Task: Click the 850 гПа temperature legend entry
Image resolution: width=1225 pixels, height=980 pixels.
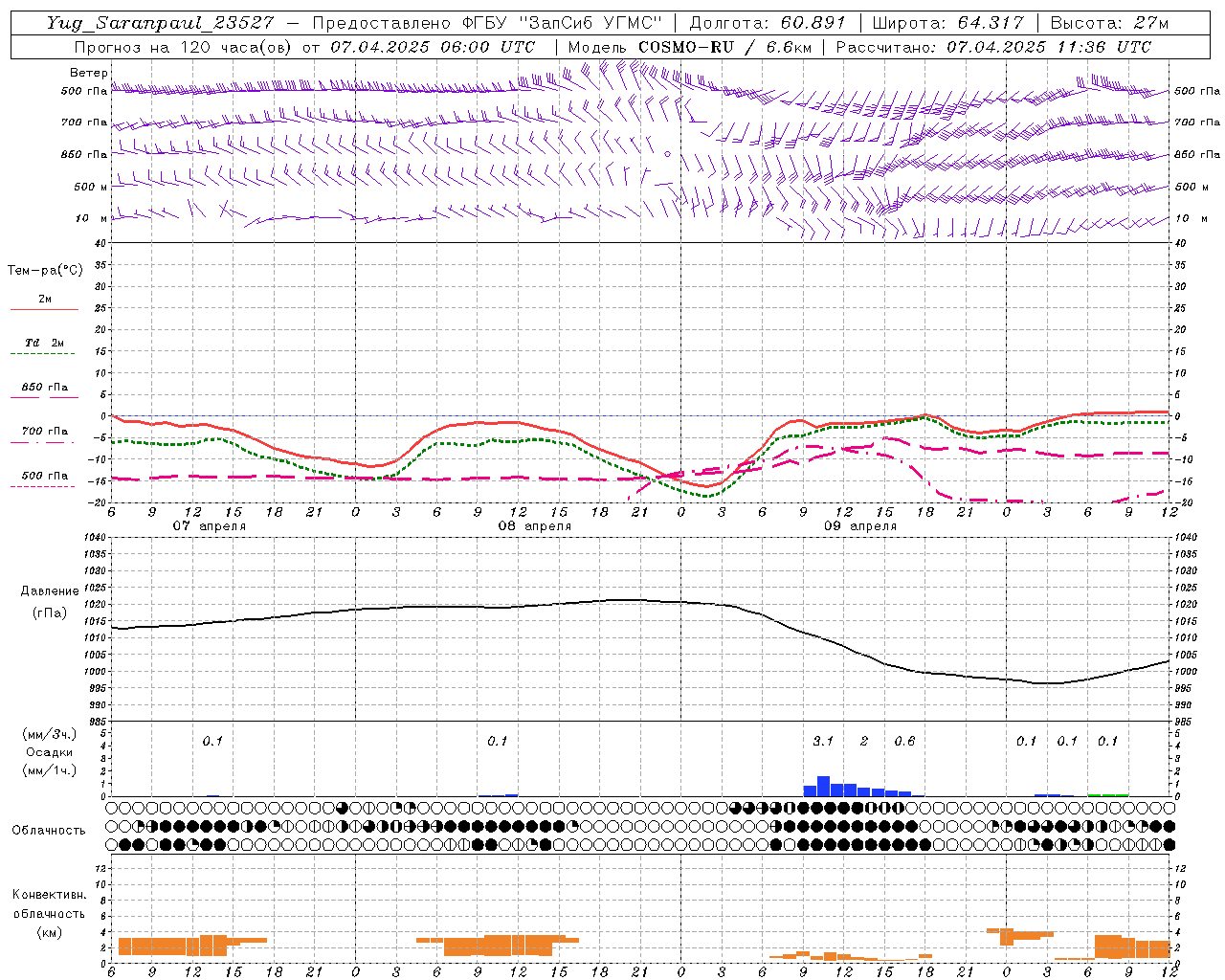Action: [x=45, y=388]
